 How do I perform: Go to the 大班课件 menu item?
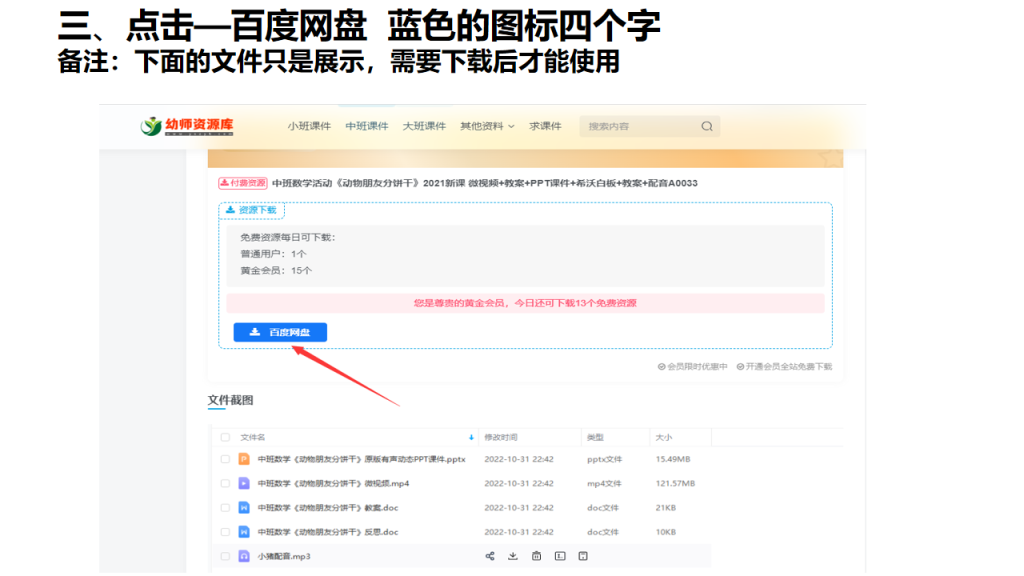pos(424,127)
